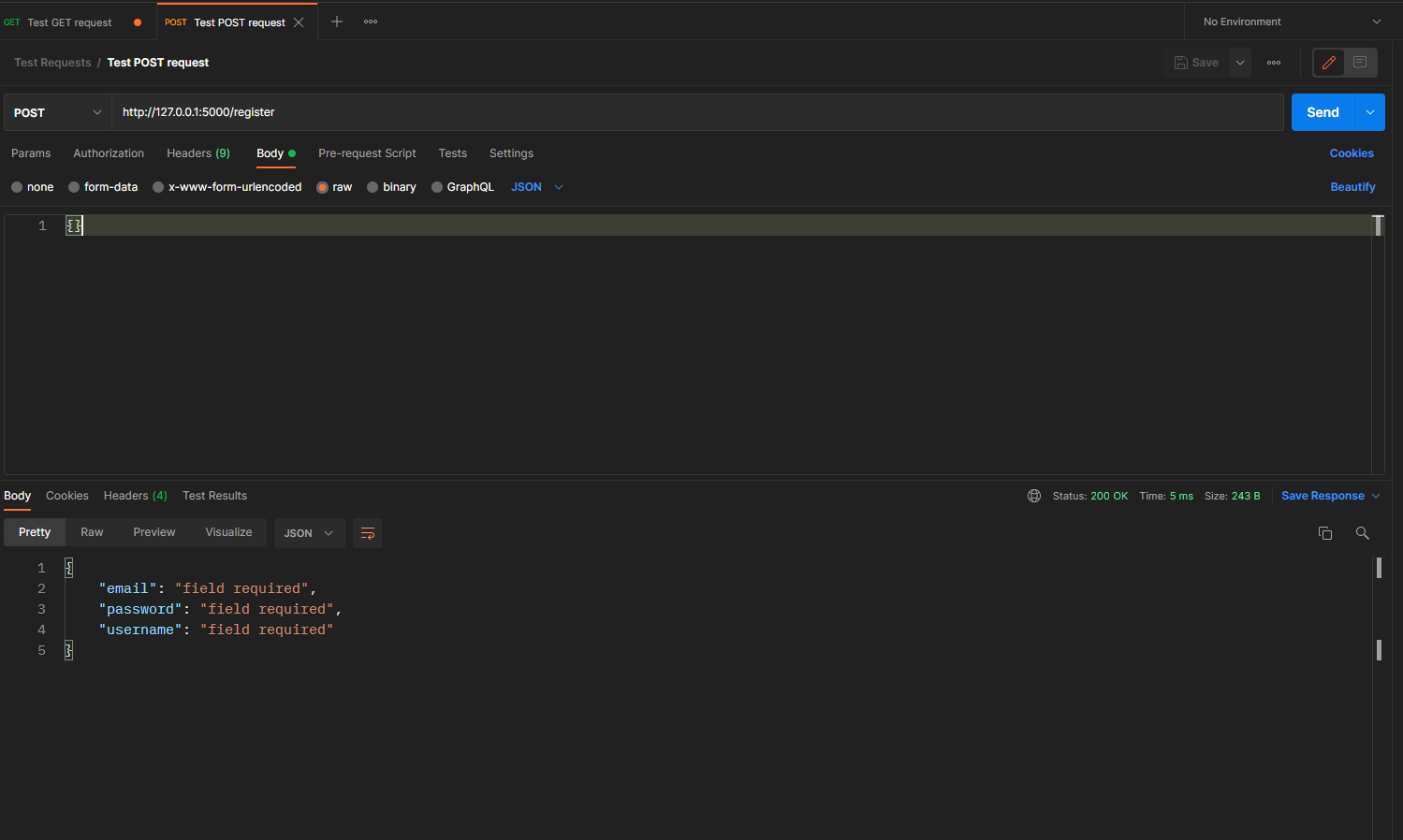1403x840 pixels.
Task: Open the Params tab
Action: pos(31,153)
